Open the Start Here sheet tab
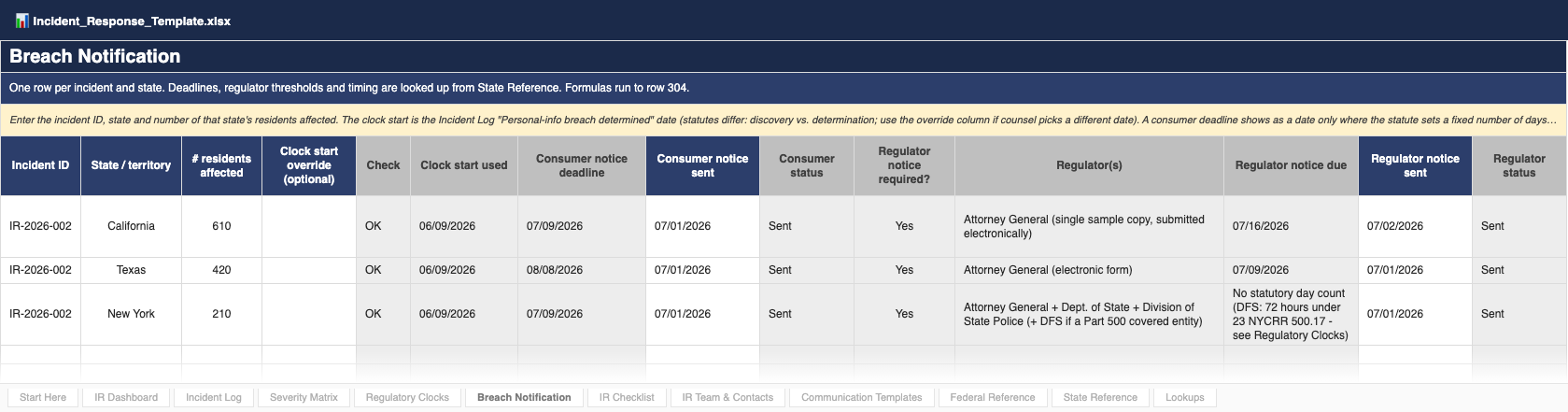The image size is (1568, 412). click(x=43, y=397)
